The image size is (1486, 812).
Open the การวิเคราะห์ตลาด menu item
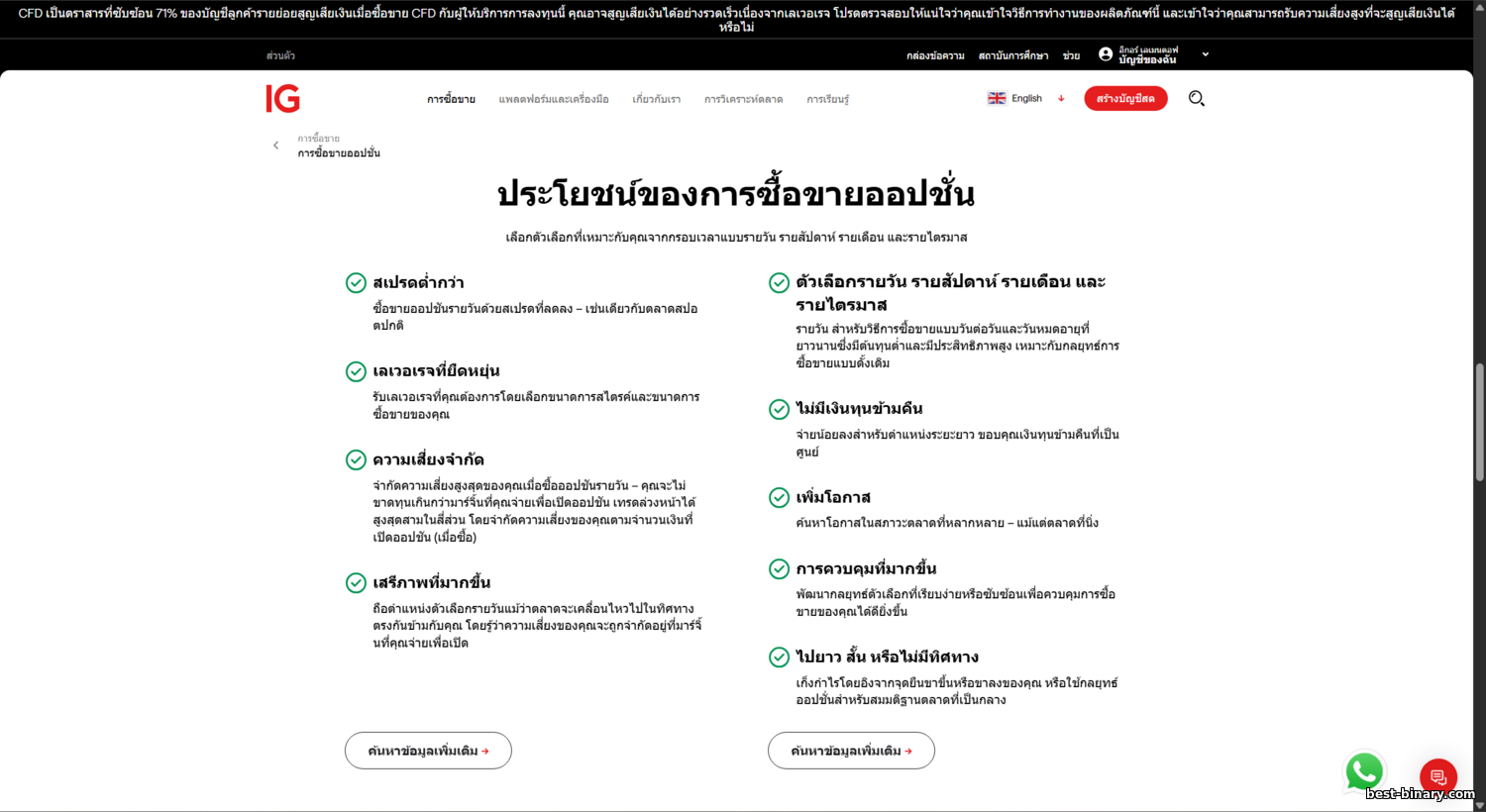pyautogui.click(x=743, y=99)
